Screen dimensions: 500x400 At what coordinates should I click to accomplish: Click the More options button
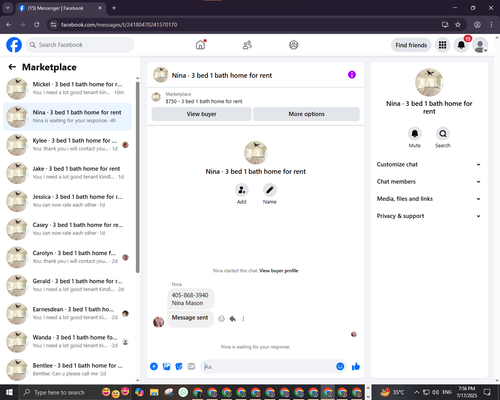point(306,114)
